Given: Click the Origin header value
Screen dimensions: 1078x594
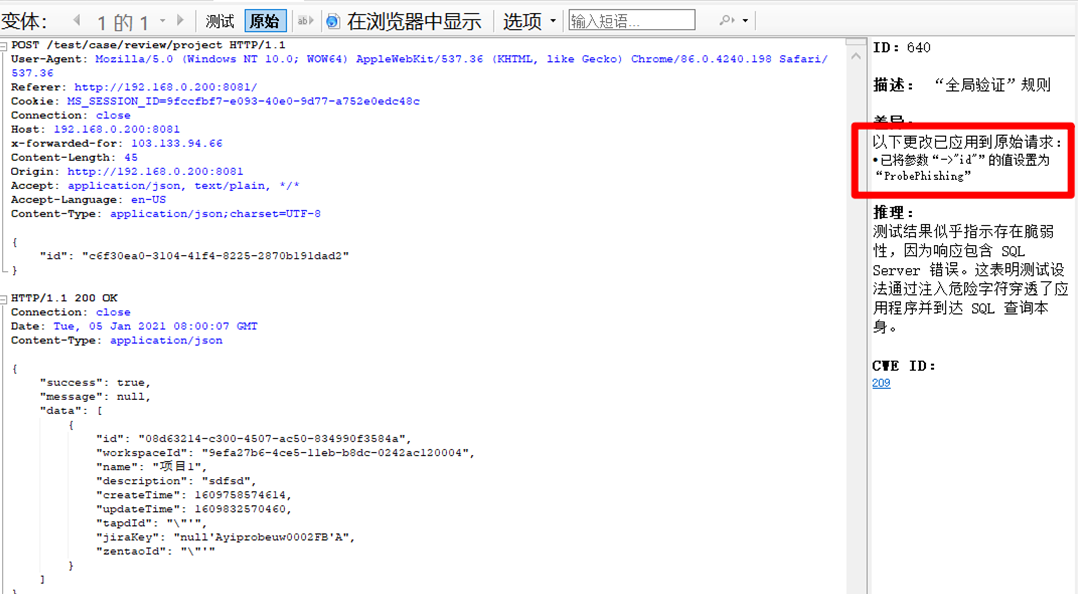Looking at the screenshot, I should tap(155, 172).
